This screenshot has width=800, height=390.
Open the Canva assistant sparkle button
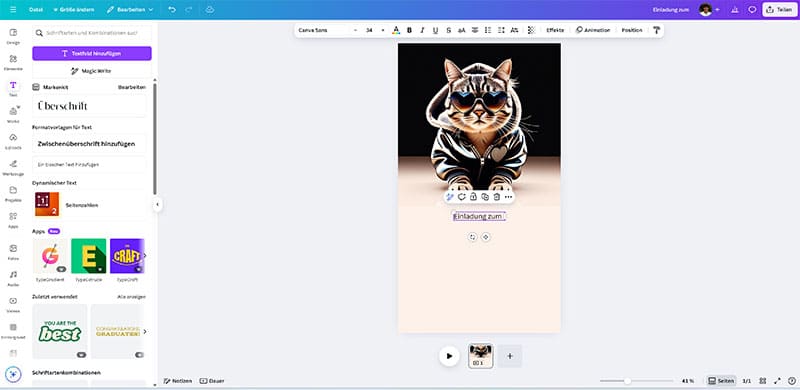[13, 374]
